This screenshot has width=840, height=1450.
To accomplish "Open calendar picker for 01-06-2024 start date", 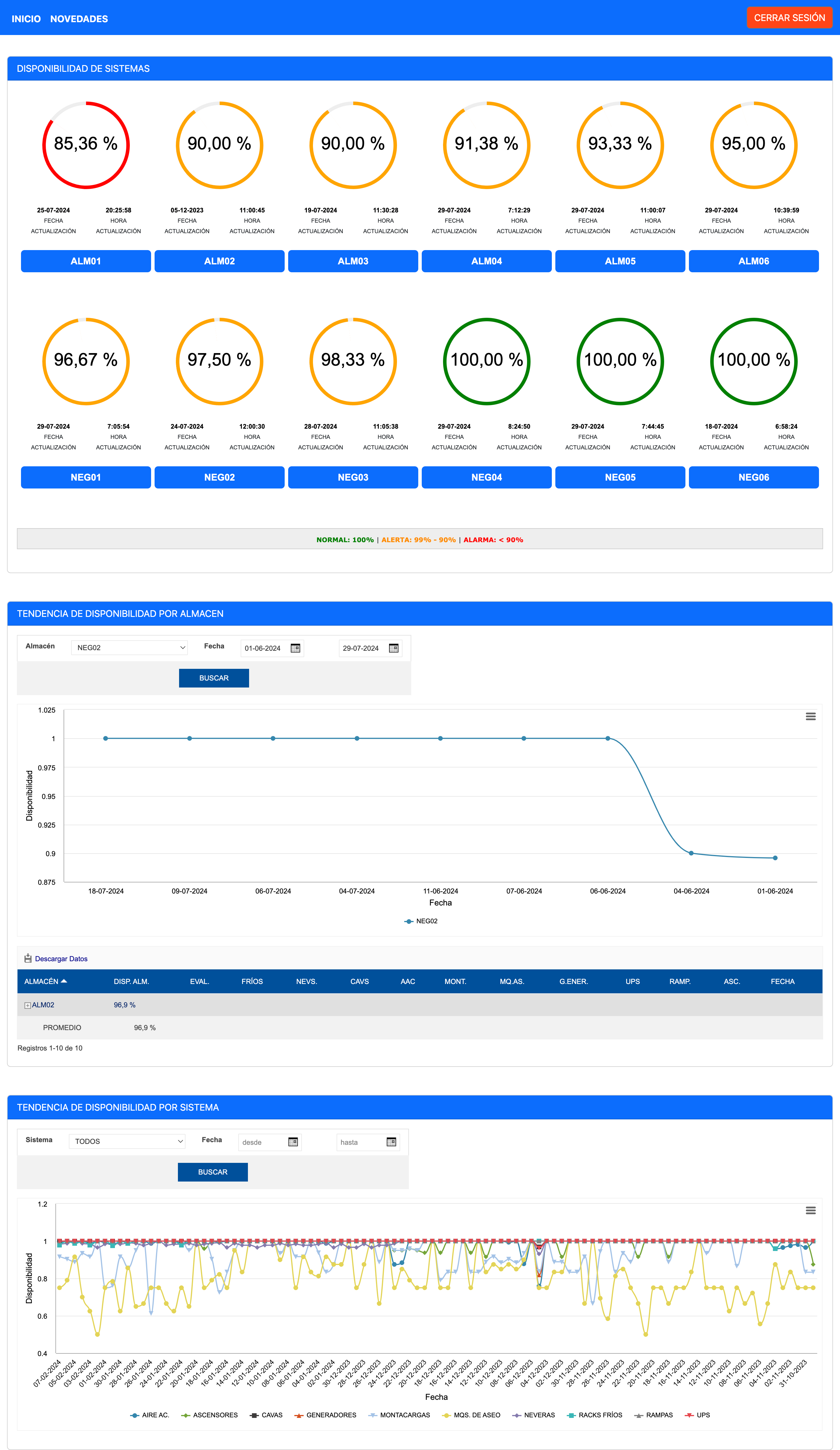I will coord(295,648).
